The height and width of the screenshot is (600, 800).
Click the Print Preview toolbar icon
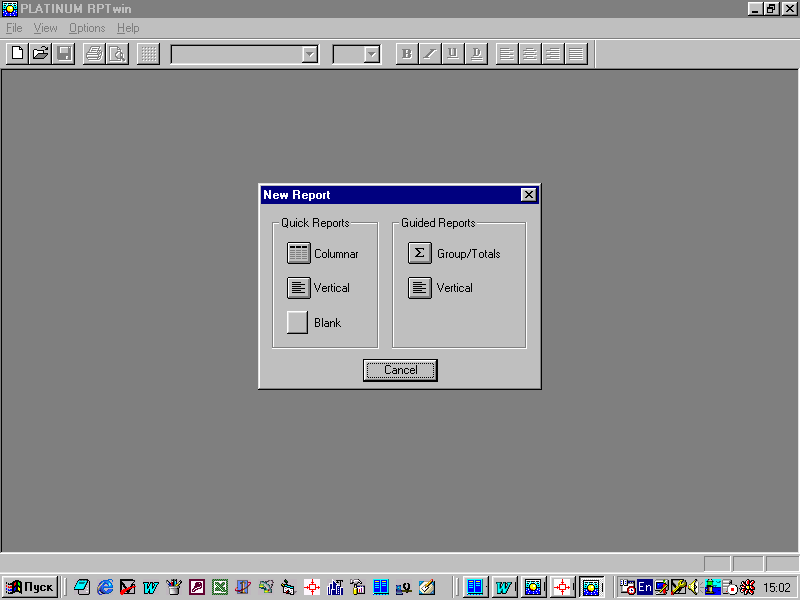tap(117, 54)
